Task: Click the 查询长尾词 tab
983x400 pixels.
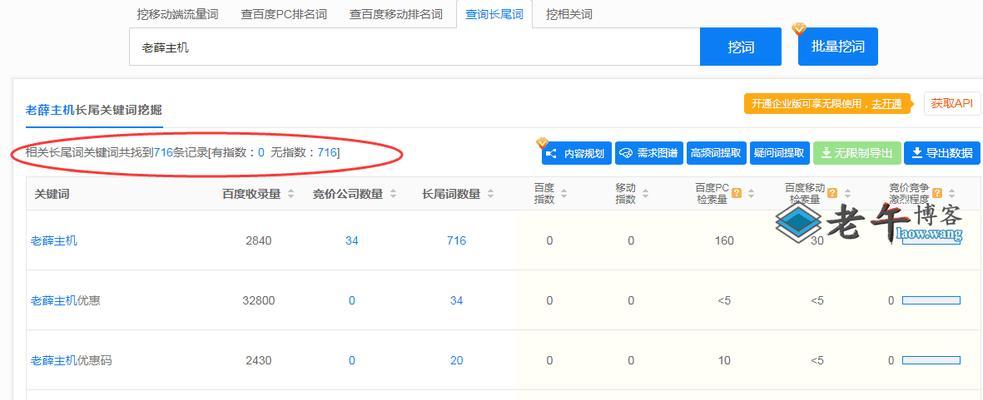Action: tap(494, 14)
